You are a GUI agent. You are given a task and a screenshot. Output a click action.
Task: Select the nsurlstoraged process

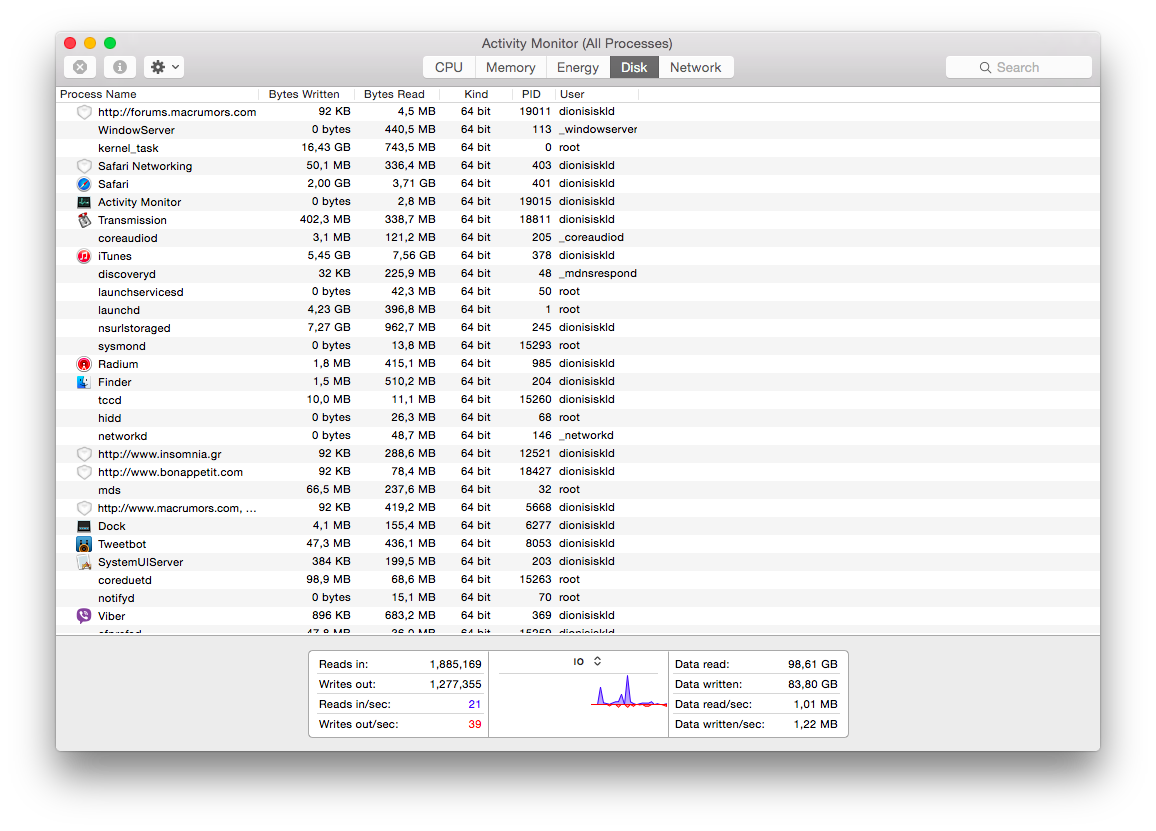tap(577, 327)
